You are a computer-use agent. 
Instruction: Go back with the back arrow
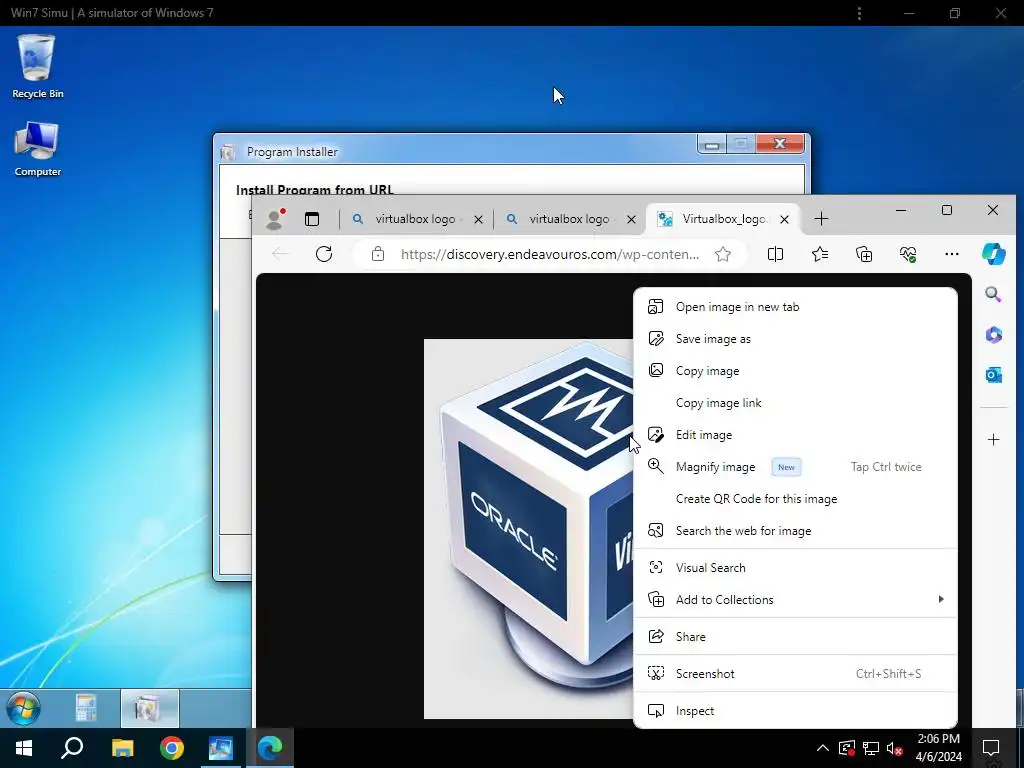point(280,254)
